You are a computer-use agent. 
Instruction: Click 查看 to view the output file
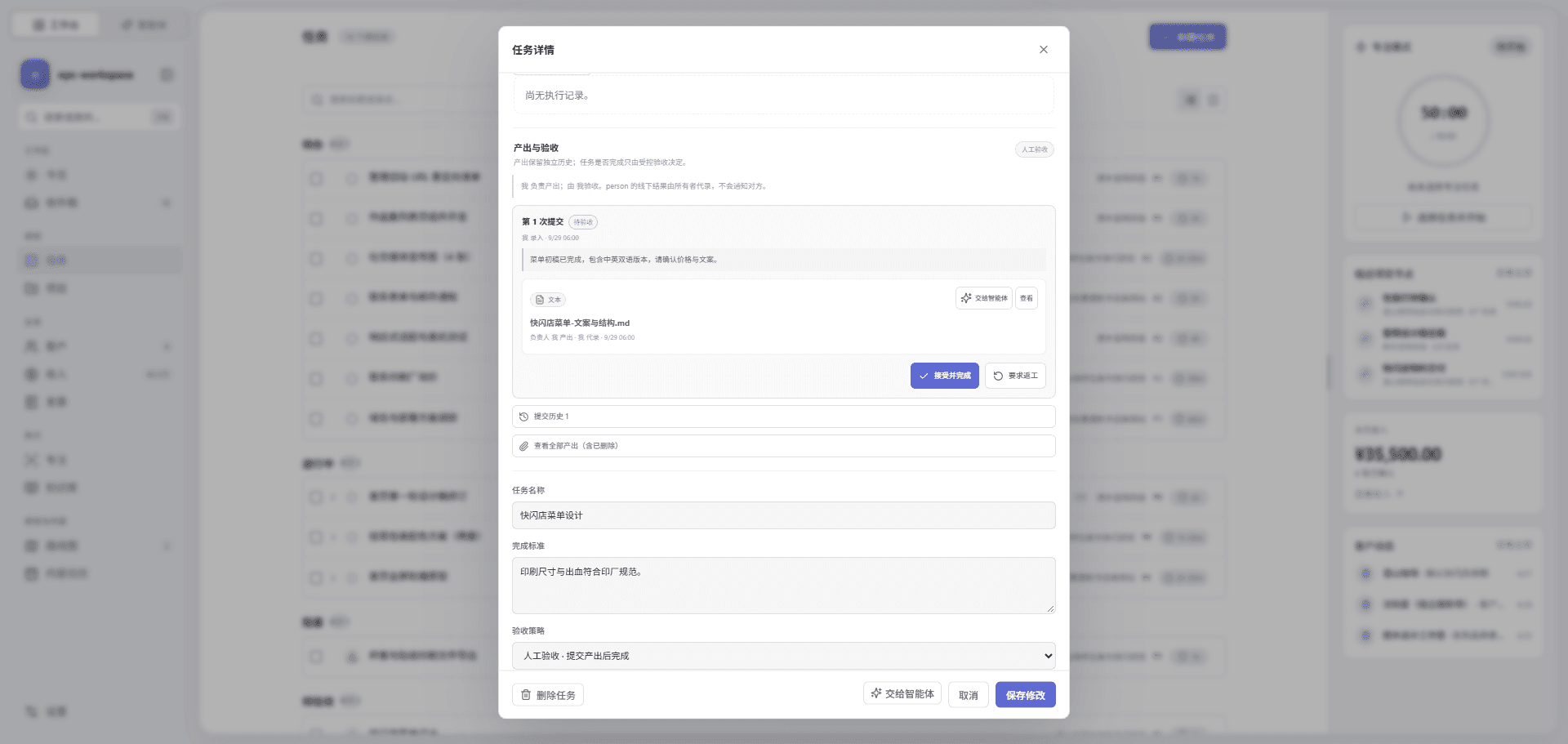point(1027,298)
